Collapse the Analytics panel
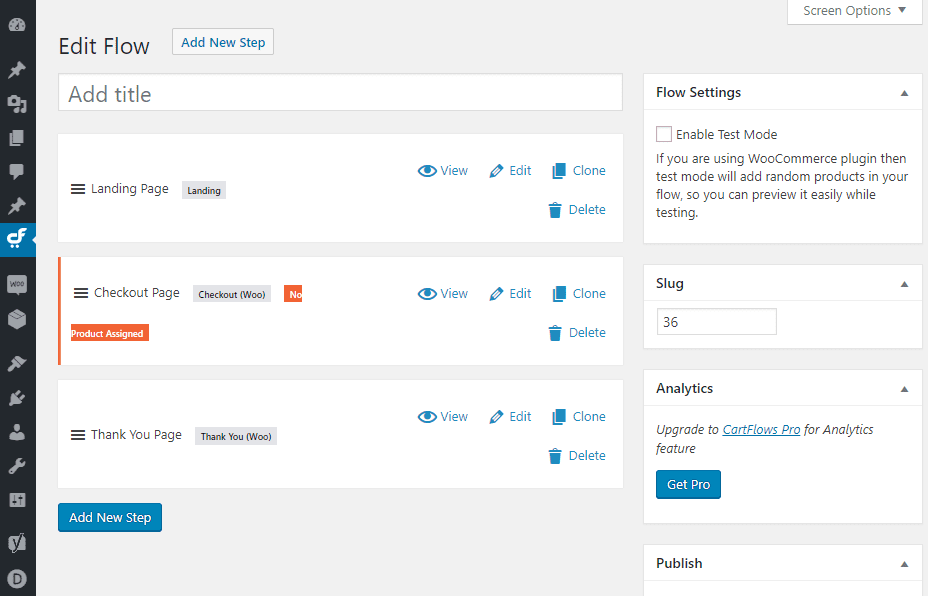Image resolution: width=928 pixels, height=596 pixels. [905, 388]
